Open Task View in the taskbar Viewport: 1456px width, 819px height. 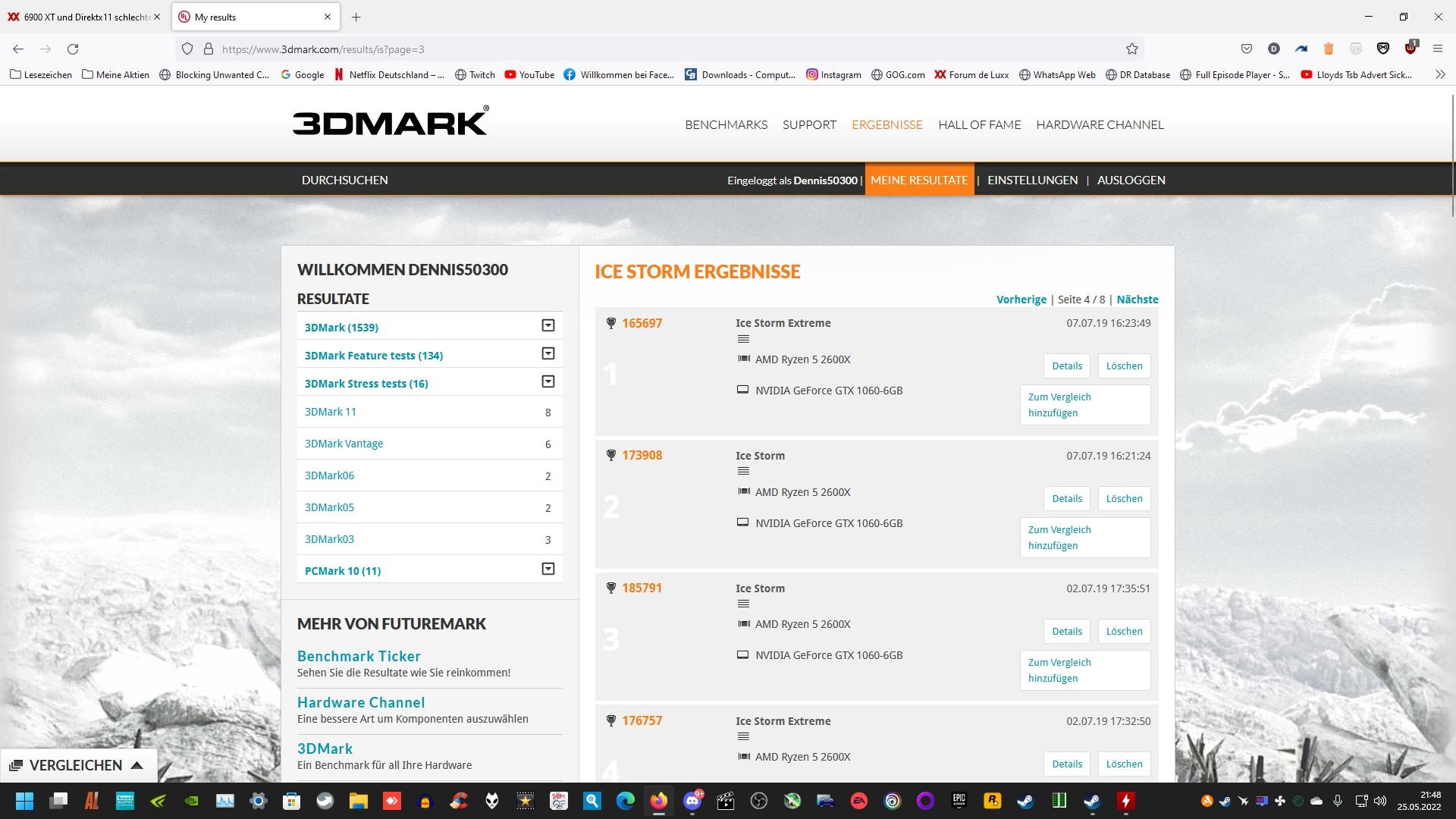58,801
